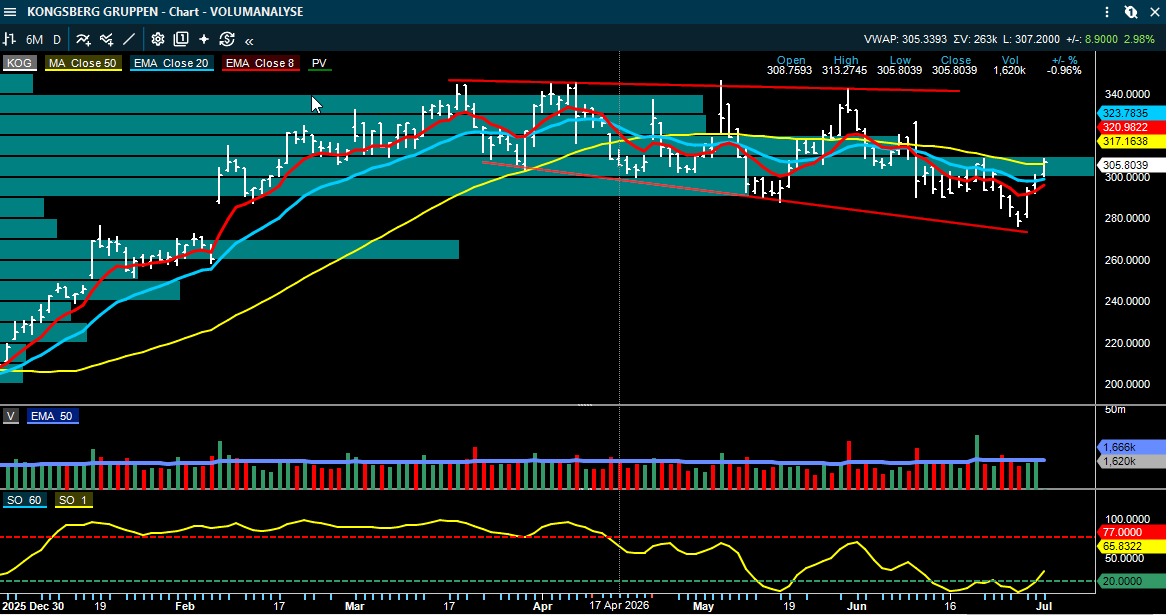Open the chart templates icon
Viewport: 1166px width, 615px height.
(181, 39)
